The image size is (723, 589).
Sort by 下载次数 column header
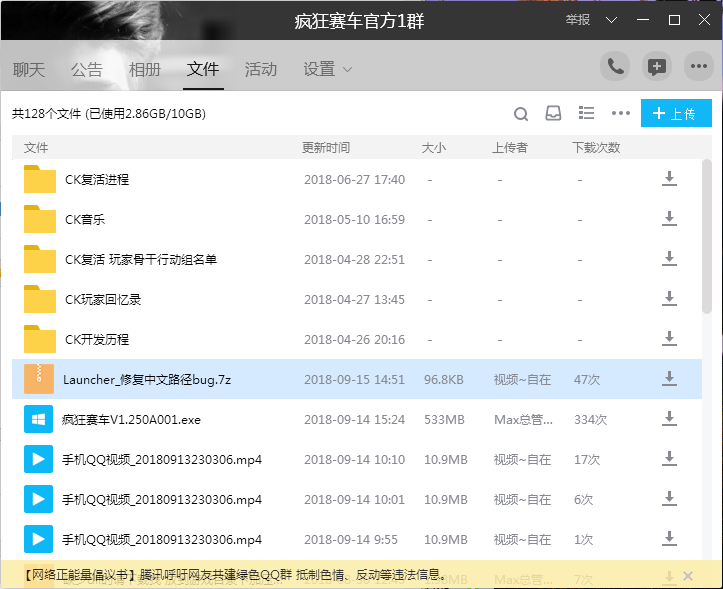[x=596, y=148]
